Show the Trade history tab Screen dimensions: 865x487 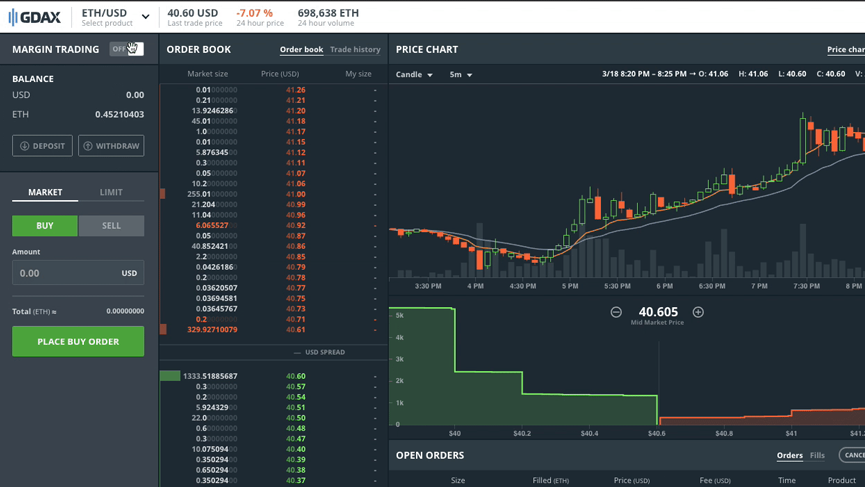355,49
